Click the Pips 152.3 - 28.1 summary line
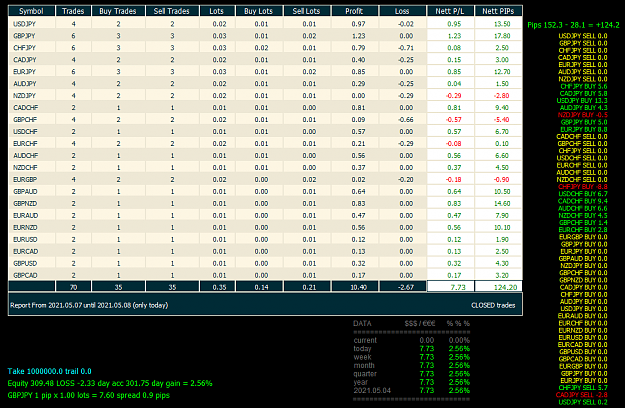 pos(573,25)
